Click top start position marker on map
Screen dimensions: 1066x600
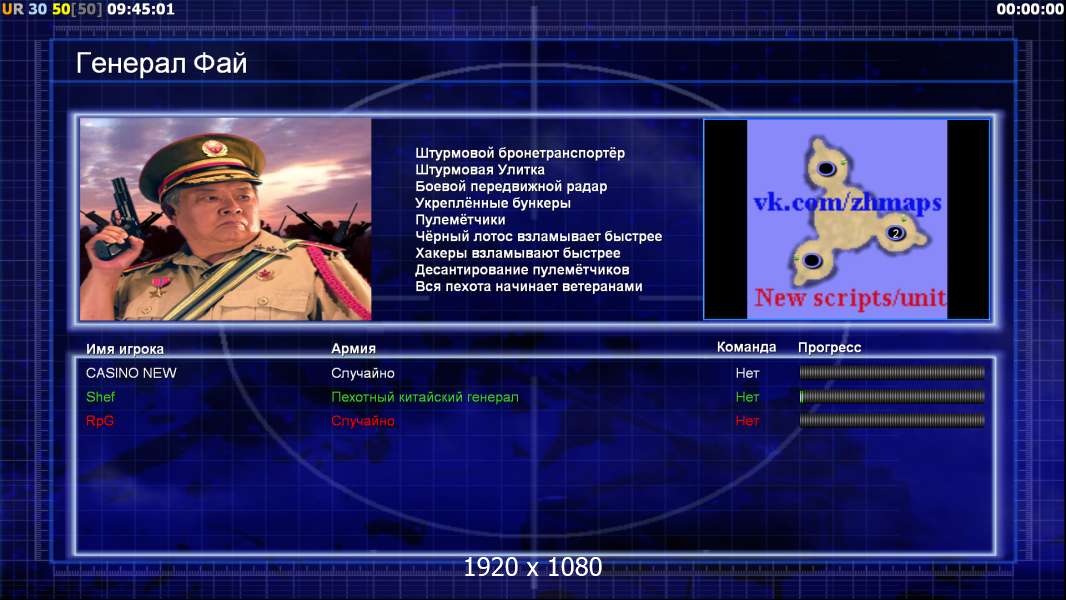pos(826,168)
